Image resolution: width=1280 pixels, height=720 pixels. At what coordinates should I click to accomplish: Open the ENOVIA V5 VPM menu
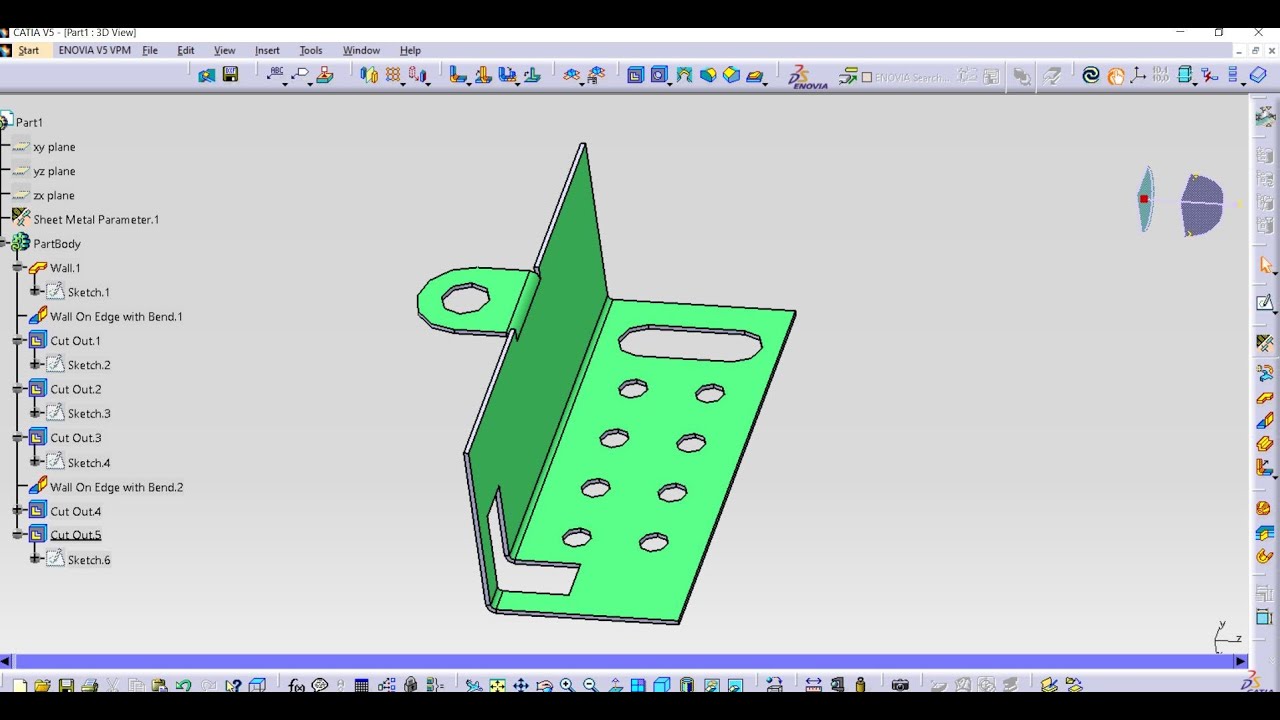click(x=94, y=50)
